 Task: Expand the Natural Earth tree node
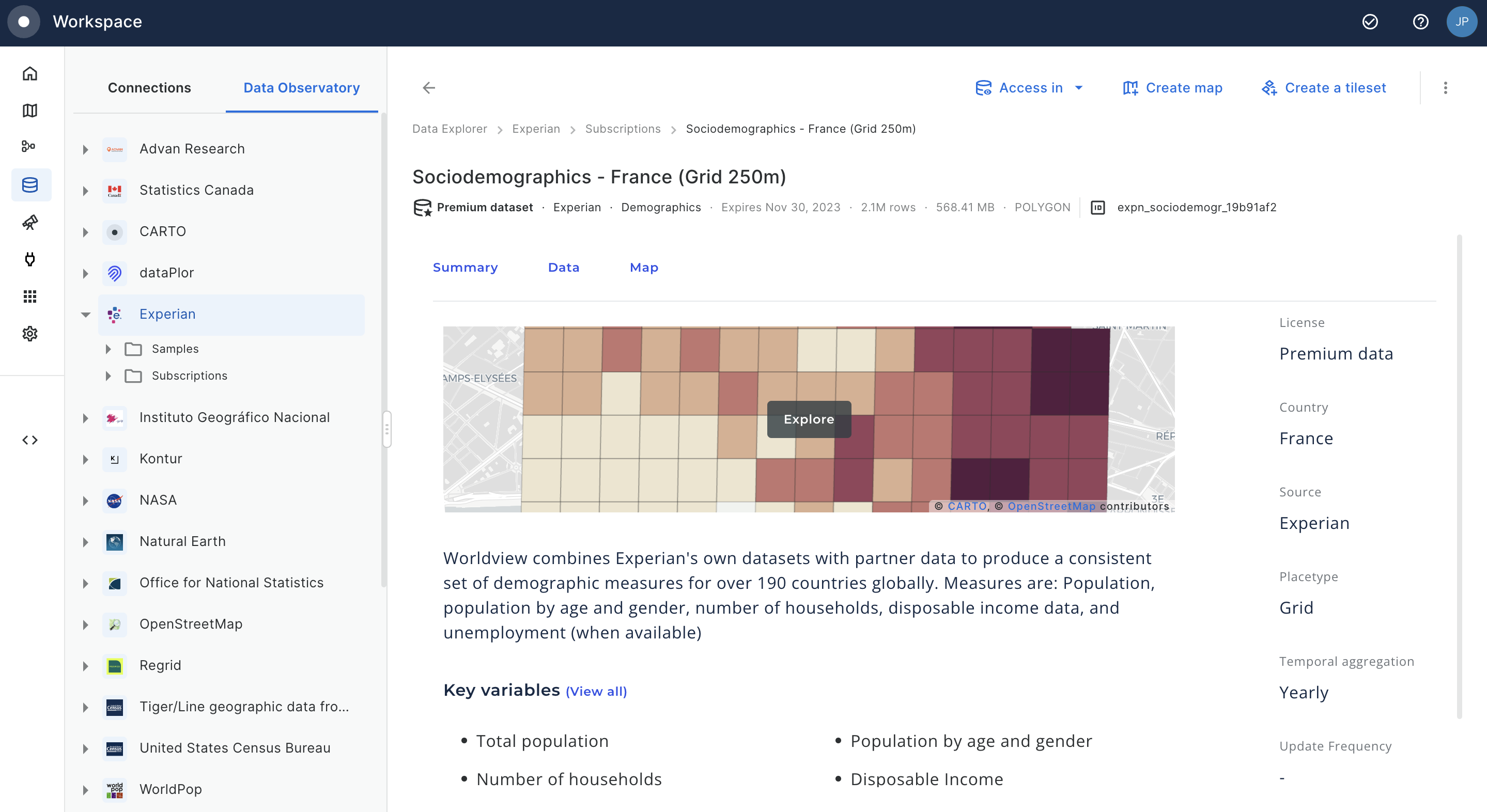[x=85, y=542]
